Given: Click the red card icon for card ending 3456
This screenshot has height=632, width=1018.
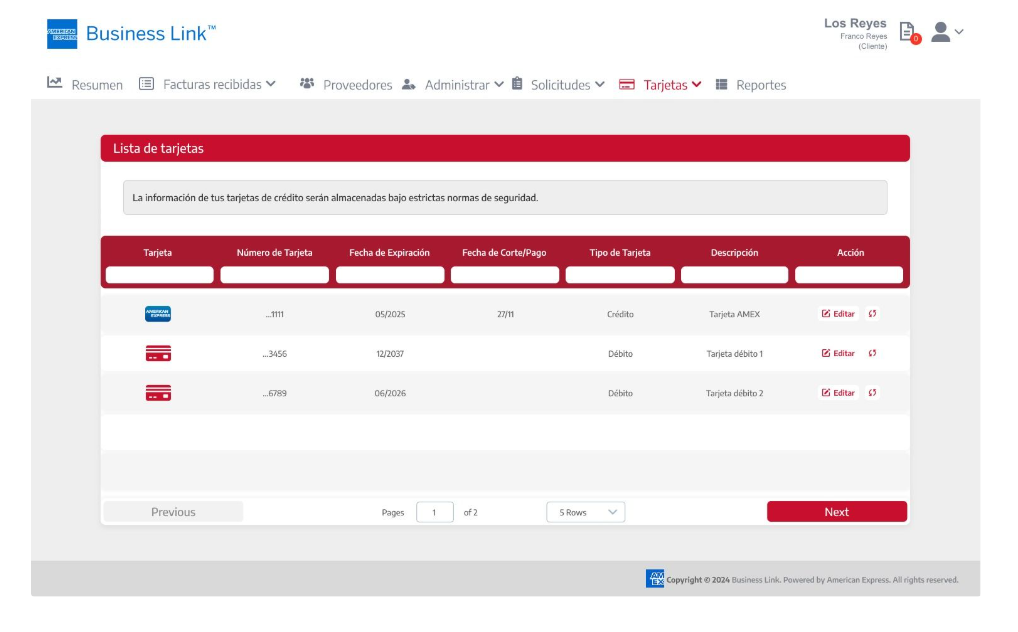Looking at the screenshot, I should [158, 353].
